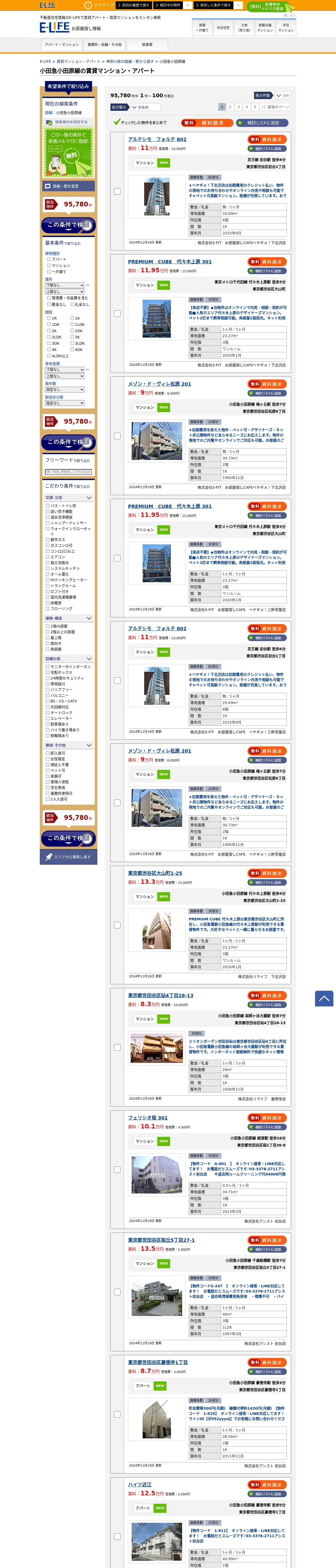The height and width of the screenshot is (1568, 336).
Task: Open 賃貸マンション・アパート breadcrumb link
Action: (x=79, y=61)
